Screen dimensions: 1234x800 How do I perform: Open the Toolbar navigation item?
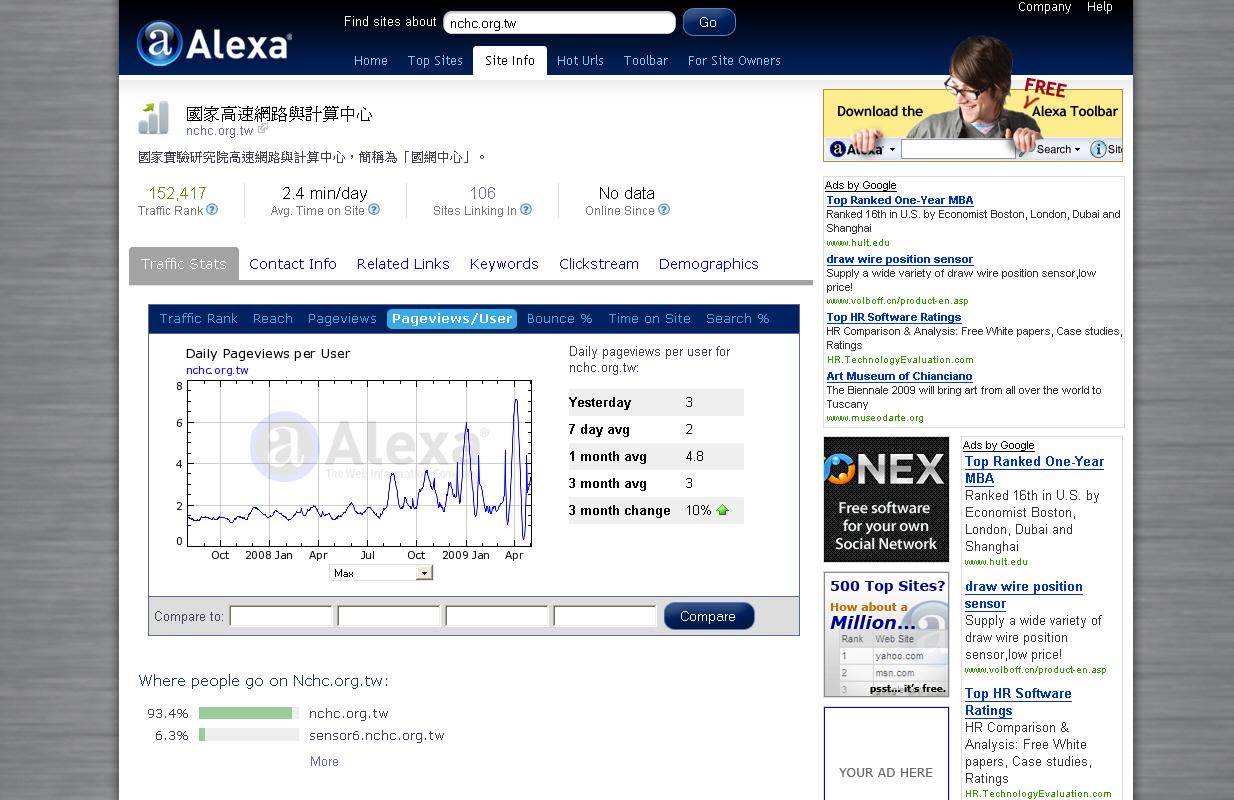click(646, 61)
